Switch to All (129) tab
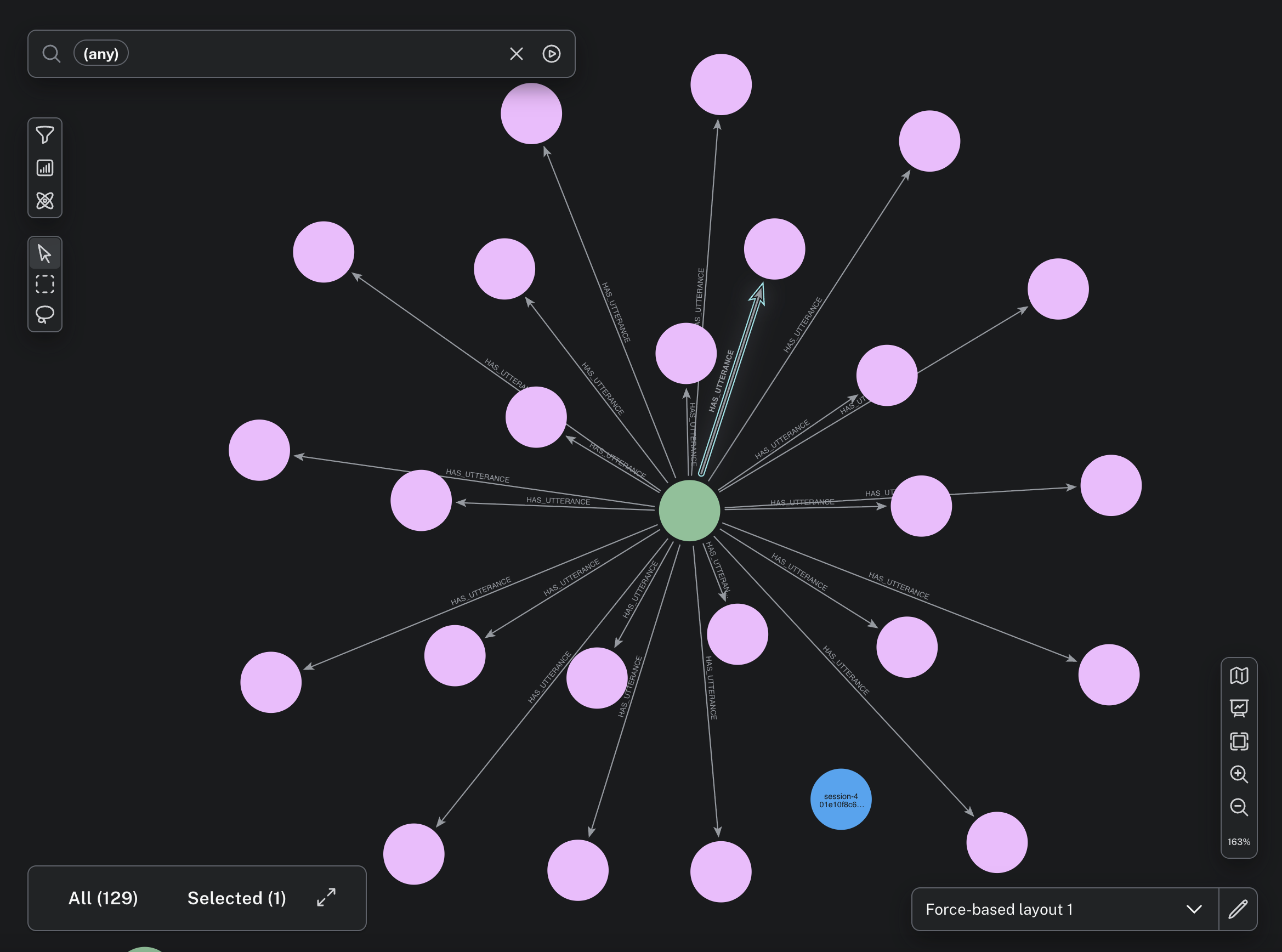1282x952 pixels. point(103,898)
